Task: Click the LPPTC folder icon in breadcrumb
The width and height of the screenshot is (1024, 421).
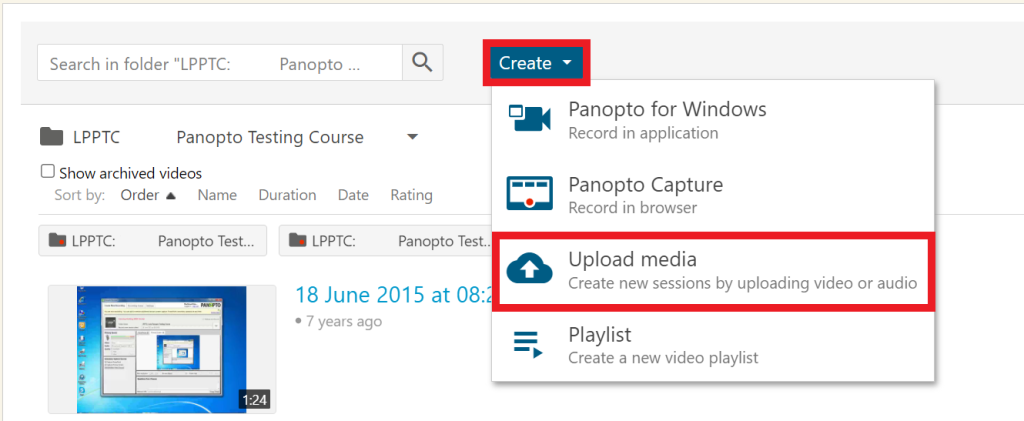Action: coord(52,137)
